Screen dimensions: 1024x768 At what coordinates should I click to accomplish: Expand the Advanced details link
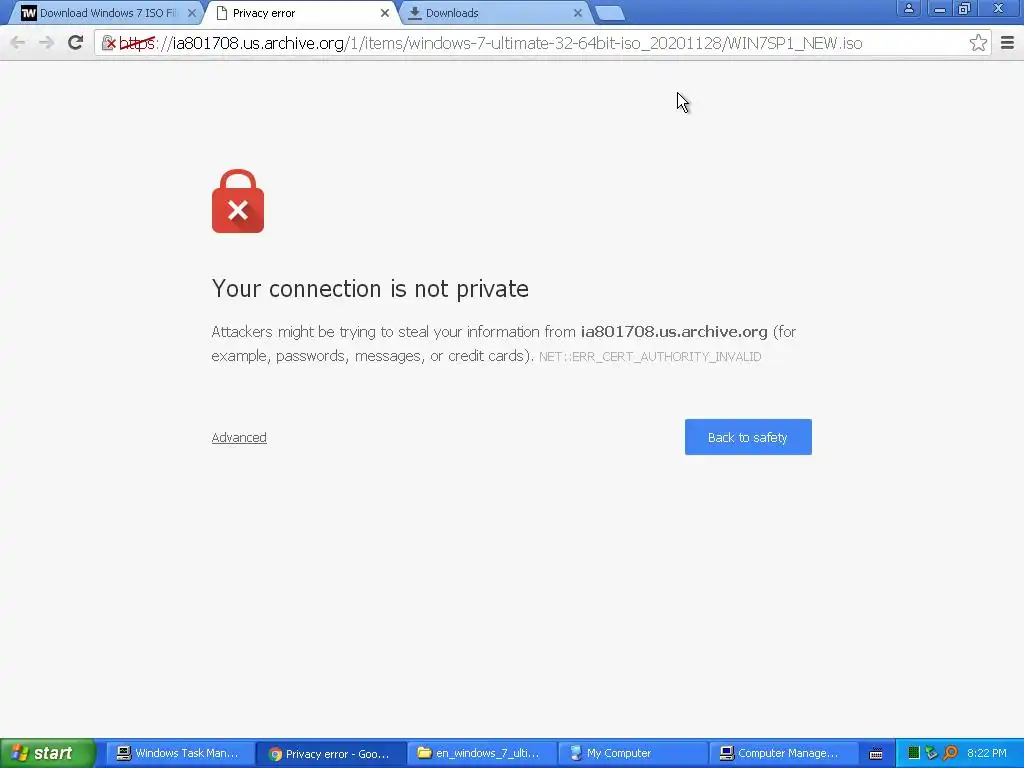pos(239,438)
